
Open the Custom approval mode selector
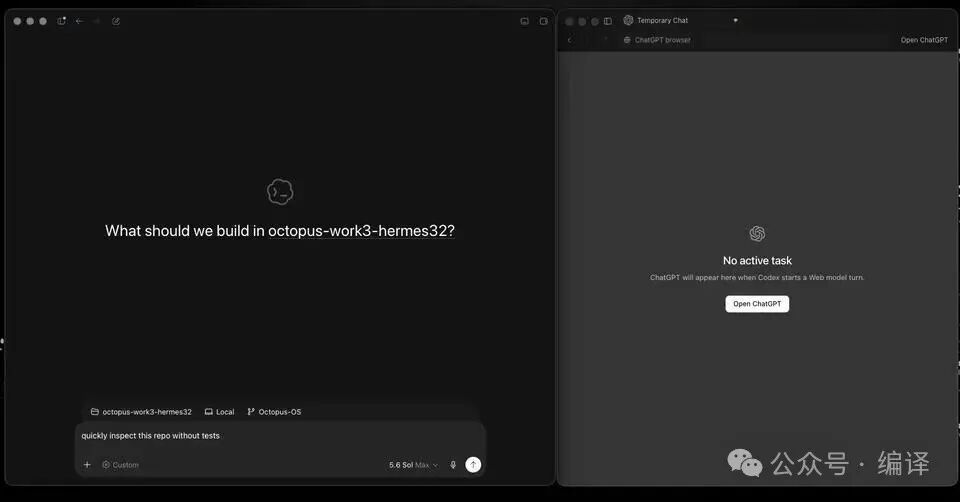120,465
